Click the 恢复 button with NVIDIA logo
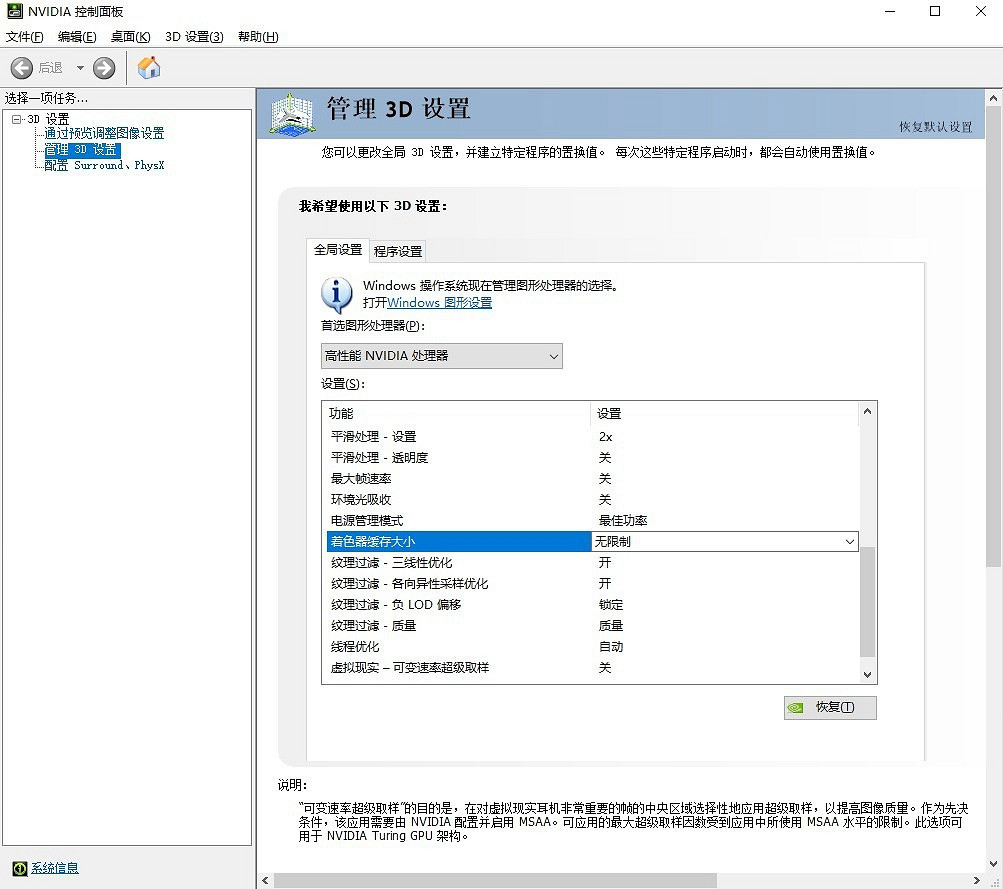This screenshot has width=1003, height=889. [830, 707]
